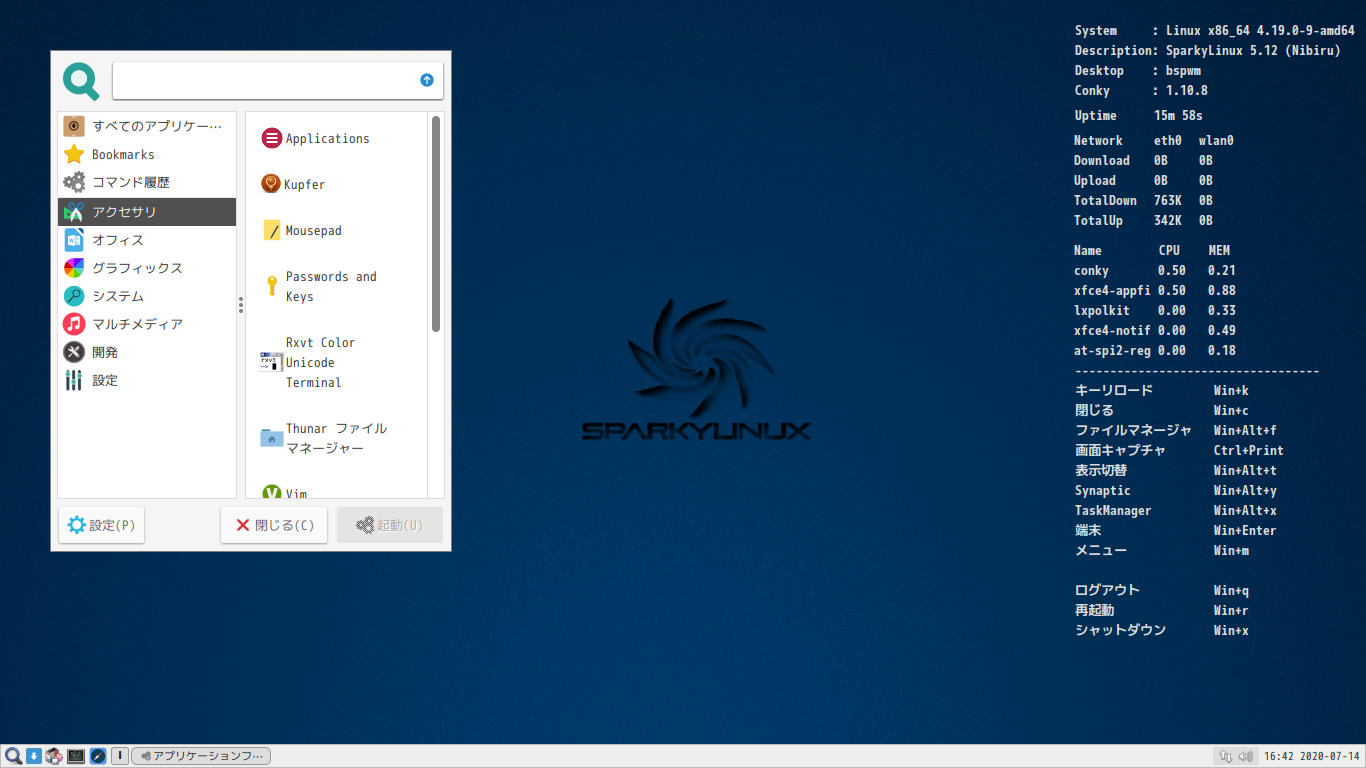Click the application list vertical scrollbar
This screenshot has width=1366, height=768.
(x=436, y=224)
